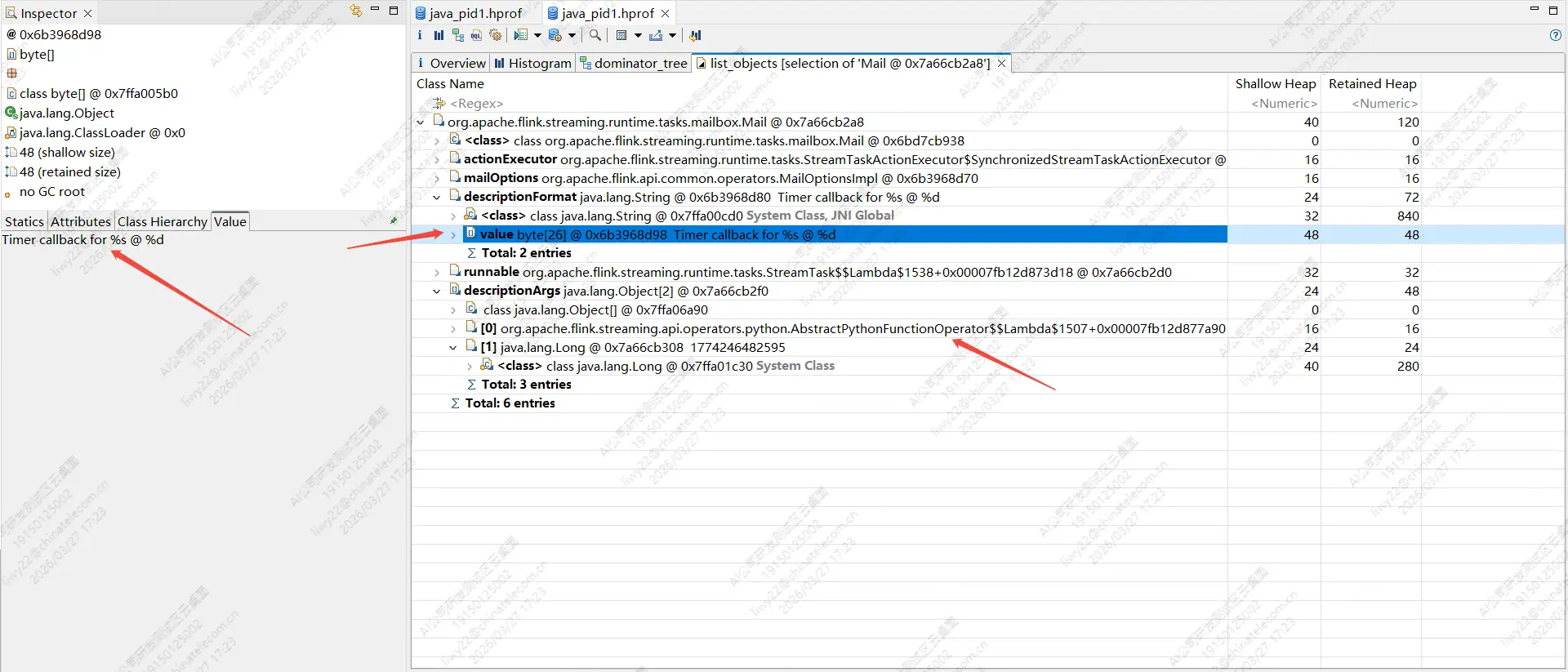This screenshot has width=1568, height=672.
Task: Expand the actionExecutor row
Action: click(x=437, y=160)
